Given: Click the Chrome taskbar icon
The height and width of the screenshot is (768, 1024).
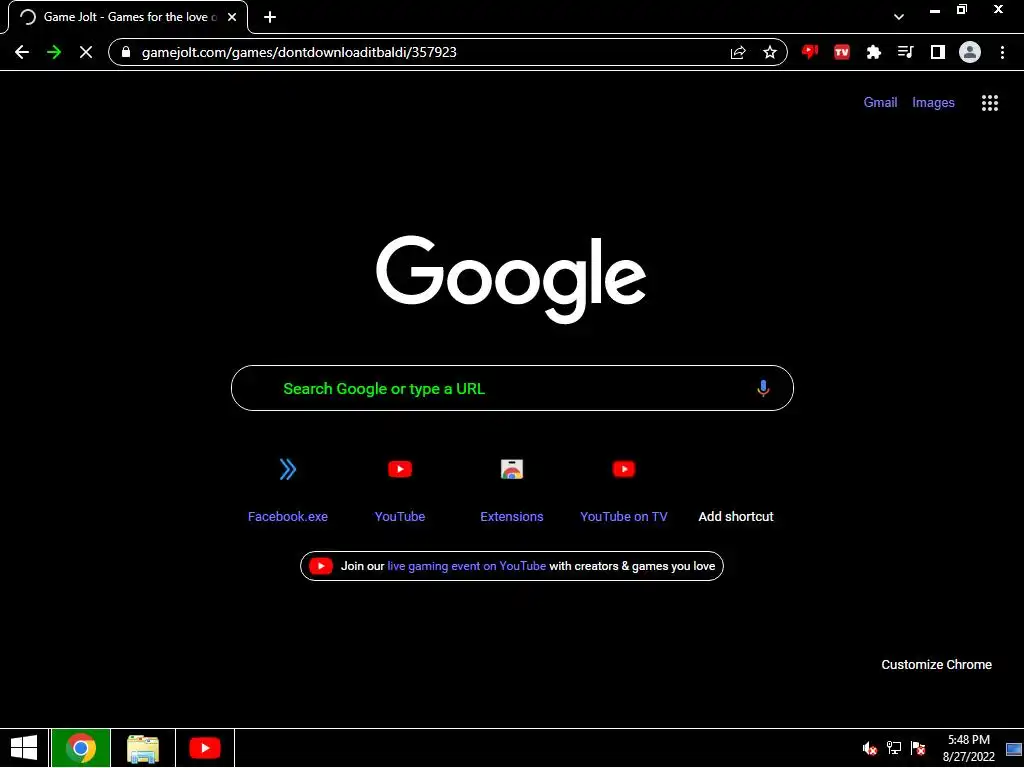Looking at the screenshot, I should [81, 748].
